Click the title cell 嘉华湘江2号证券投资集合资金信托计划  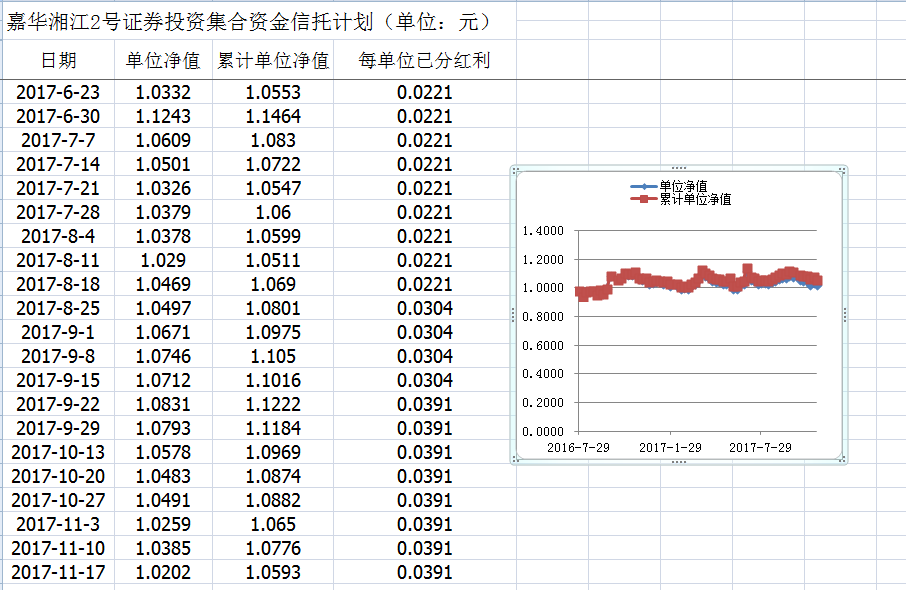248,22
